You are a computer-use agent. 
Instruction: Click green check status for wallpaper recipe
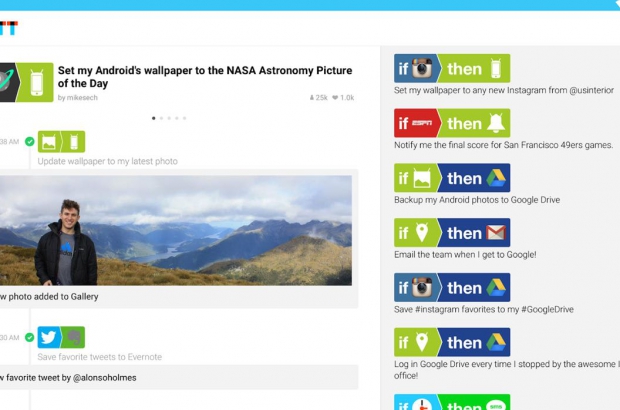tap(30, 142)
